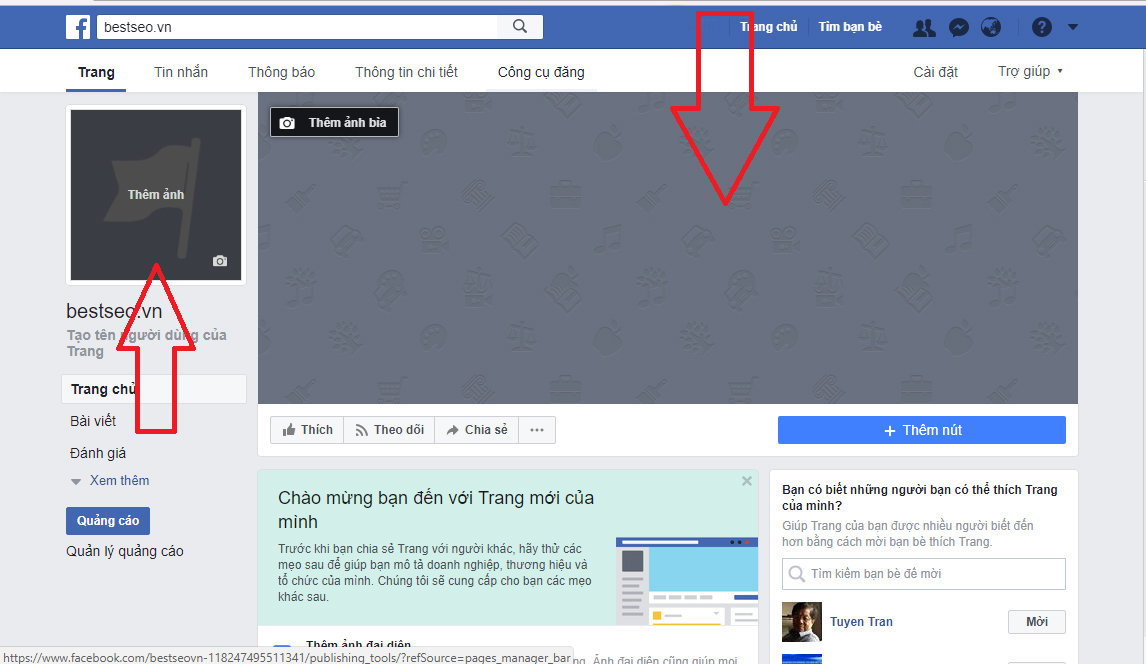Click Mời button next to Tuyen Tran
The image size is (1146, 664).
(1036, 622)
